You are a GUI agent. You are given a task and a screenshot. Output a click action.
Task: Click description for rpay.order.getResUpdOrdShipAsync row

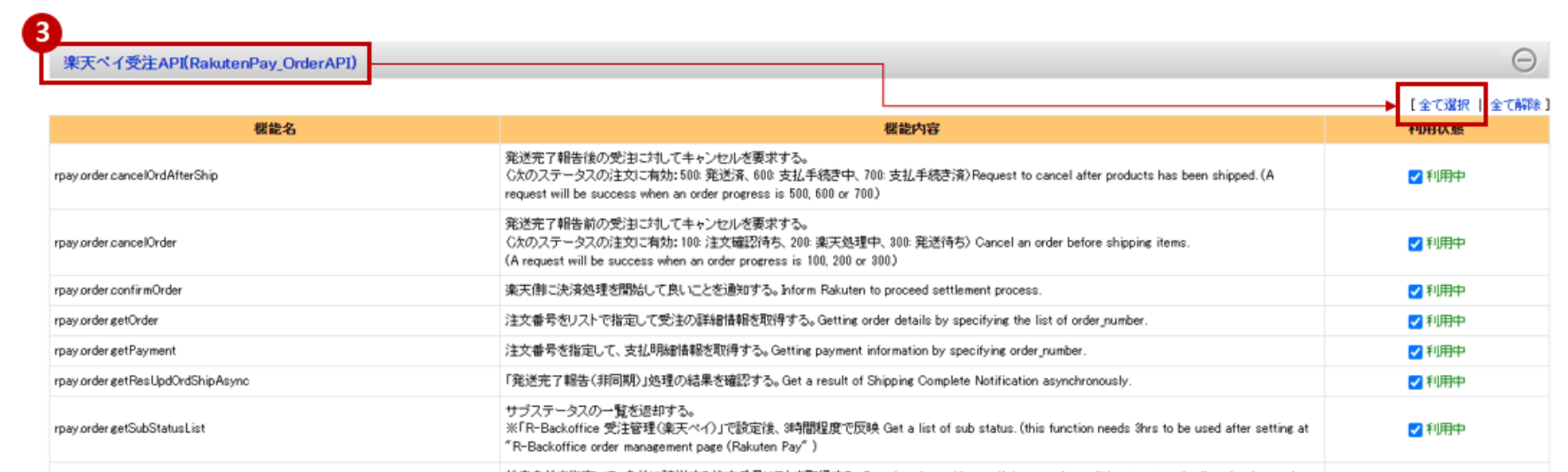point(818,380)
